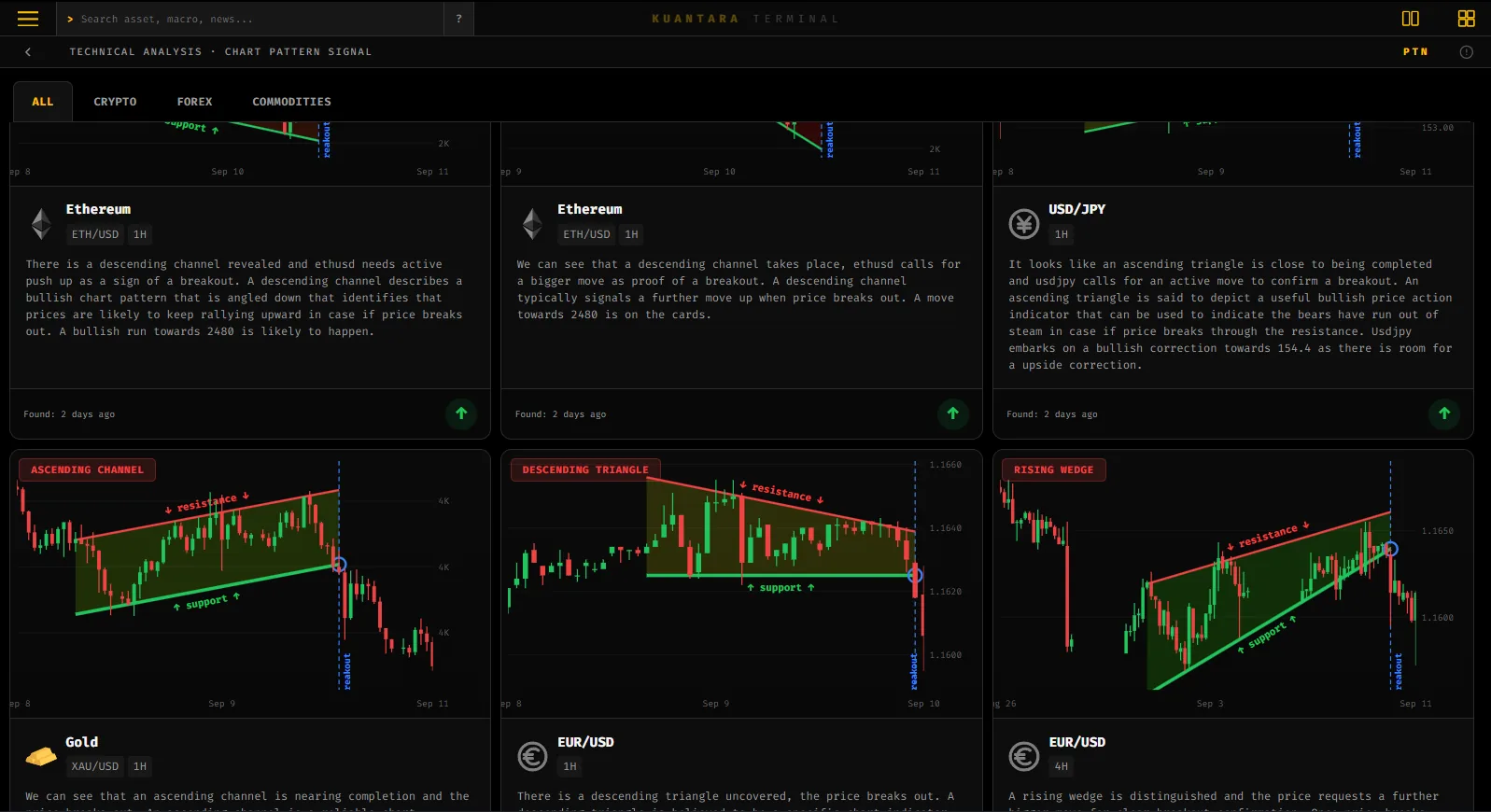
Task: Open the EUR/USD rising wedge chart
Action: [1233, 584]
